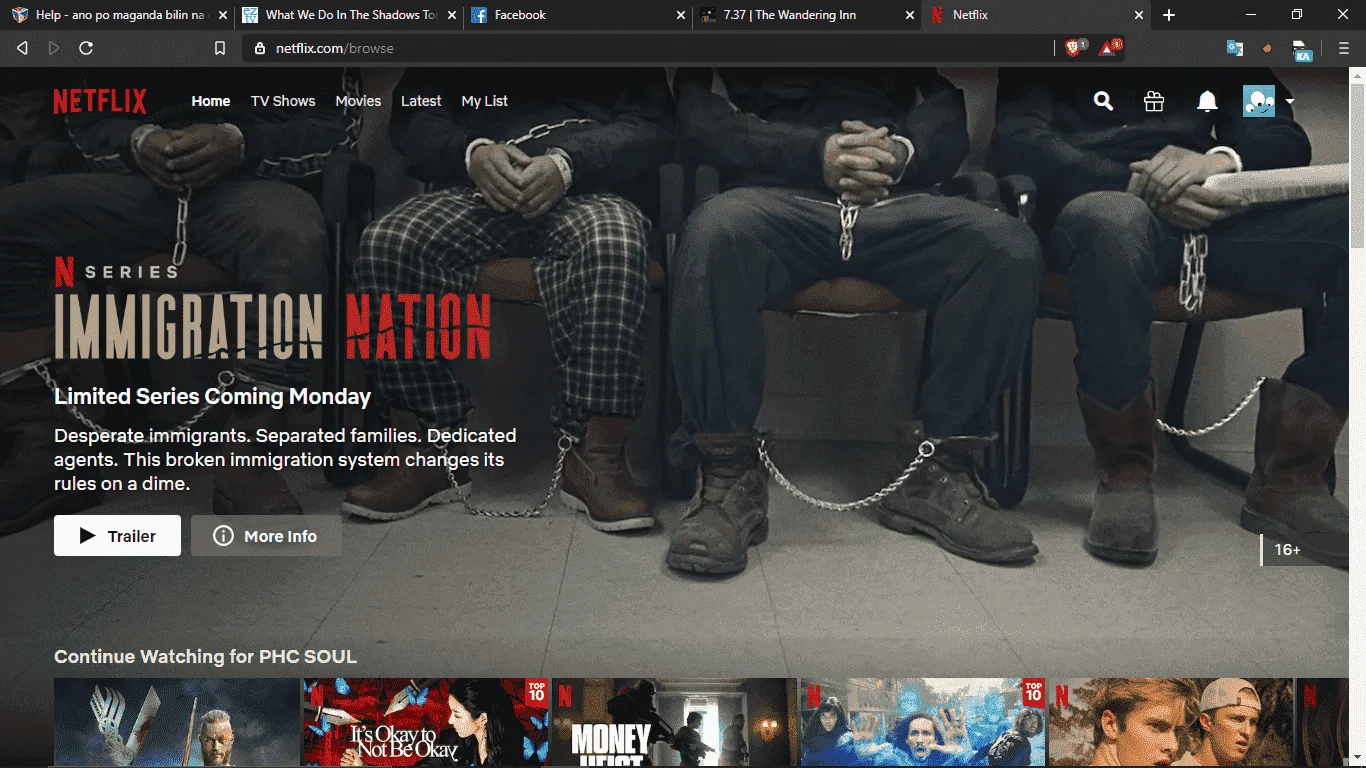
Task: Open More Info for Immigration Nation
Action: coord(266,536)
